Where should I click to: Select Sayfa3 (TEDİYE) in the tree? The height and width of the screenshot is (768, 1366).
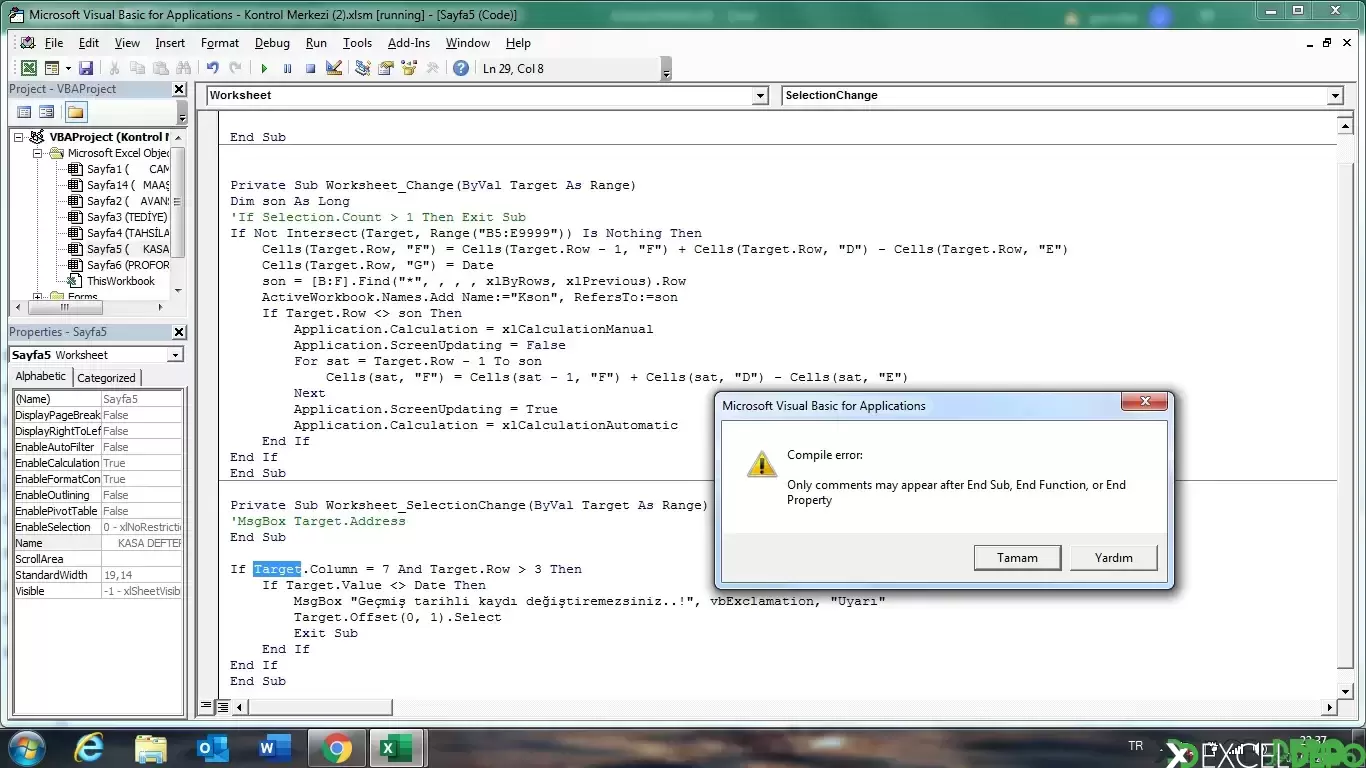pos(118,217)
